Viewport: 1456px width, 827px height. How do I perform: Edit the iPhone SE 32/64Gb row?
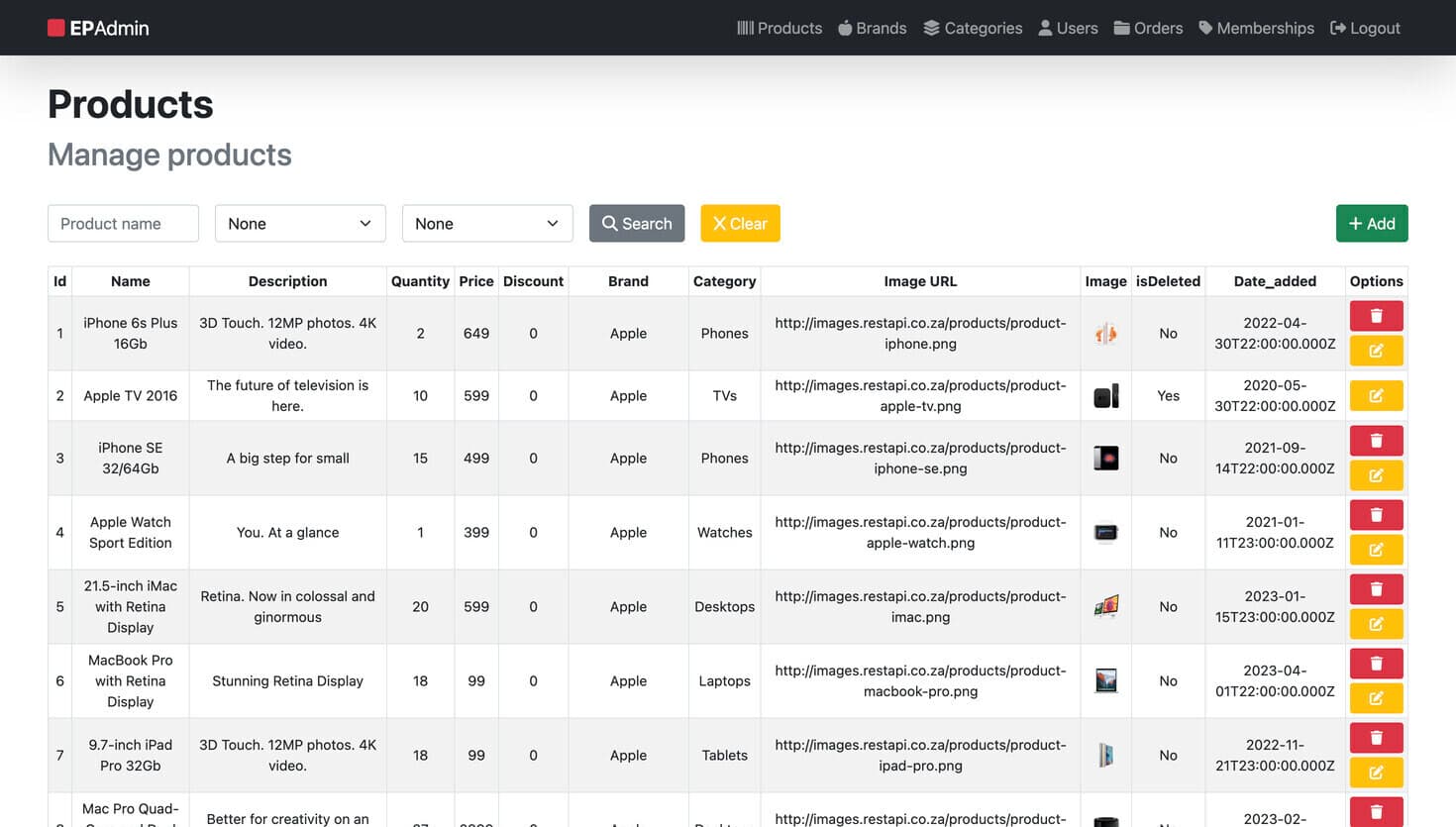(x=1376, y=475)
